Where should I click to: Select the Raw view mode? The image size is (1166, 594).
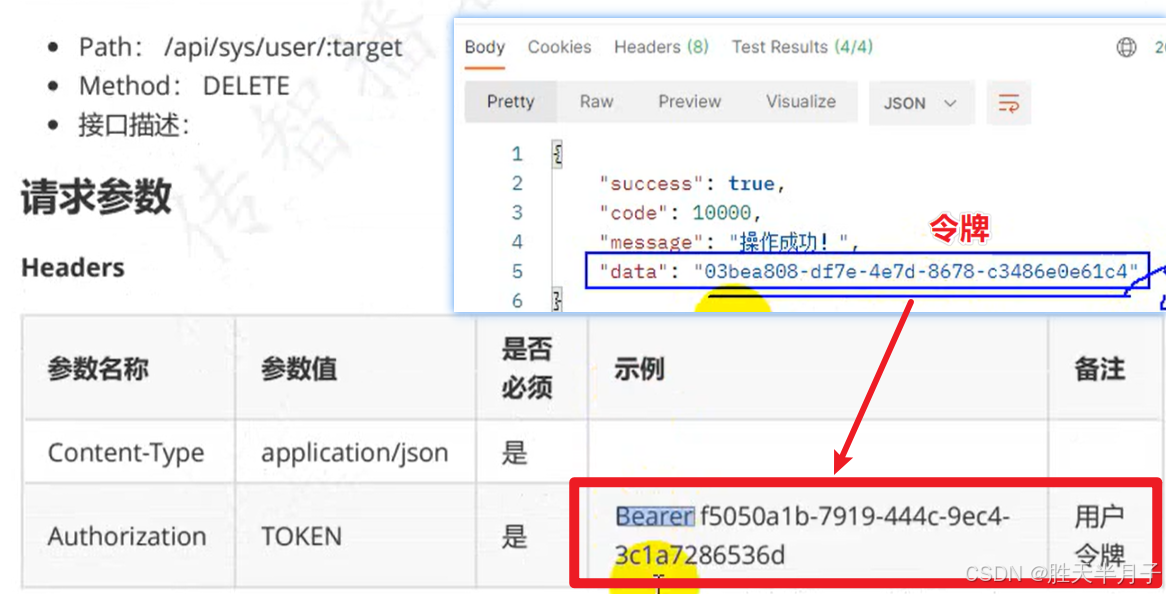point(596,102)
